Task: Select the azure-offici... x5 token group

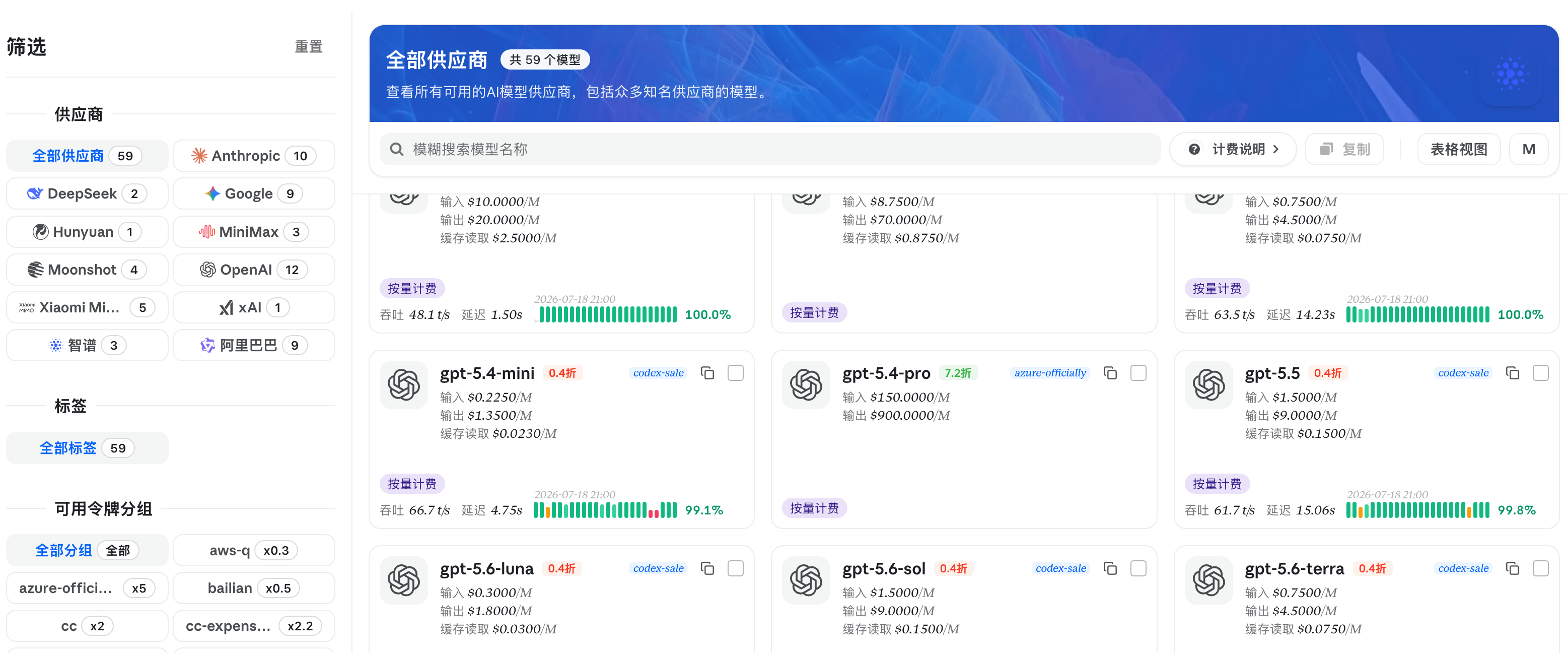Action: pyautogui.click(x=87, y=589)
